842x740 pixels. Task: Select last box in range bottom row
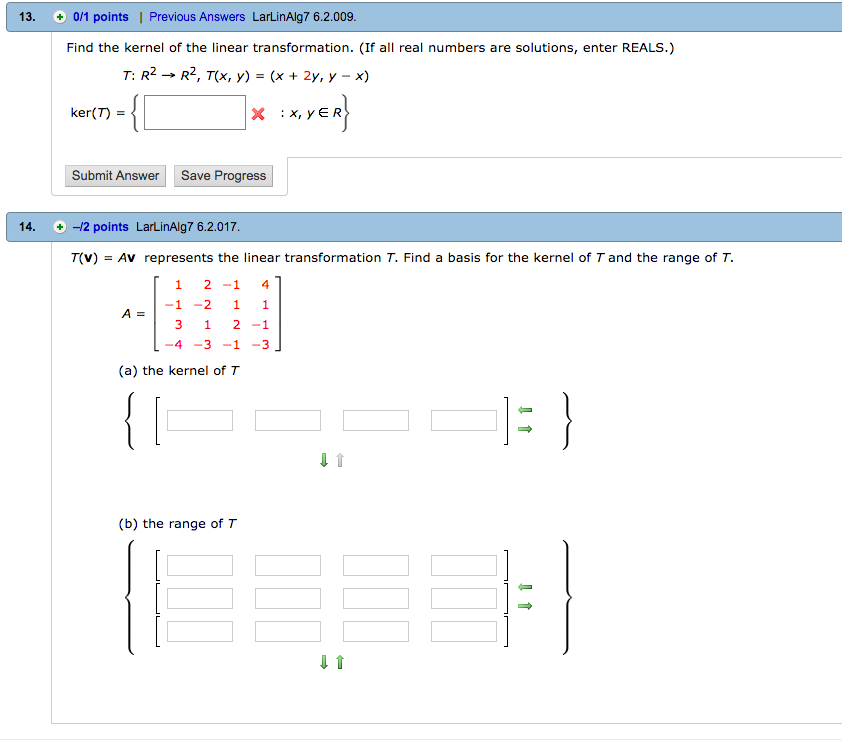pyautogui.click(x=464, y=632)
